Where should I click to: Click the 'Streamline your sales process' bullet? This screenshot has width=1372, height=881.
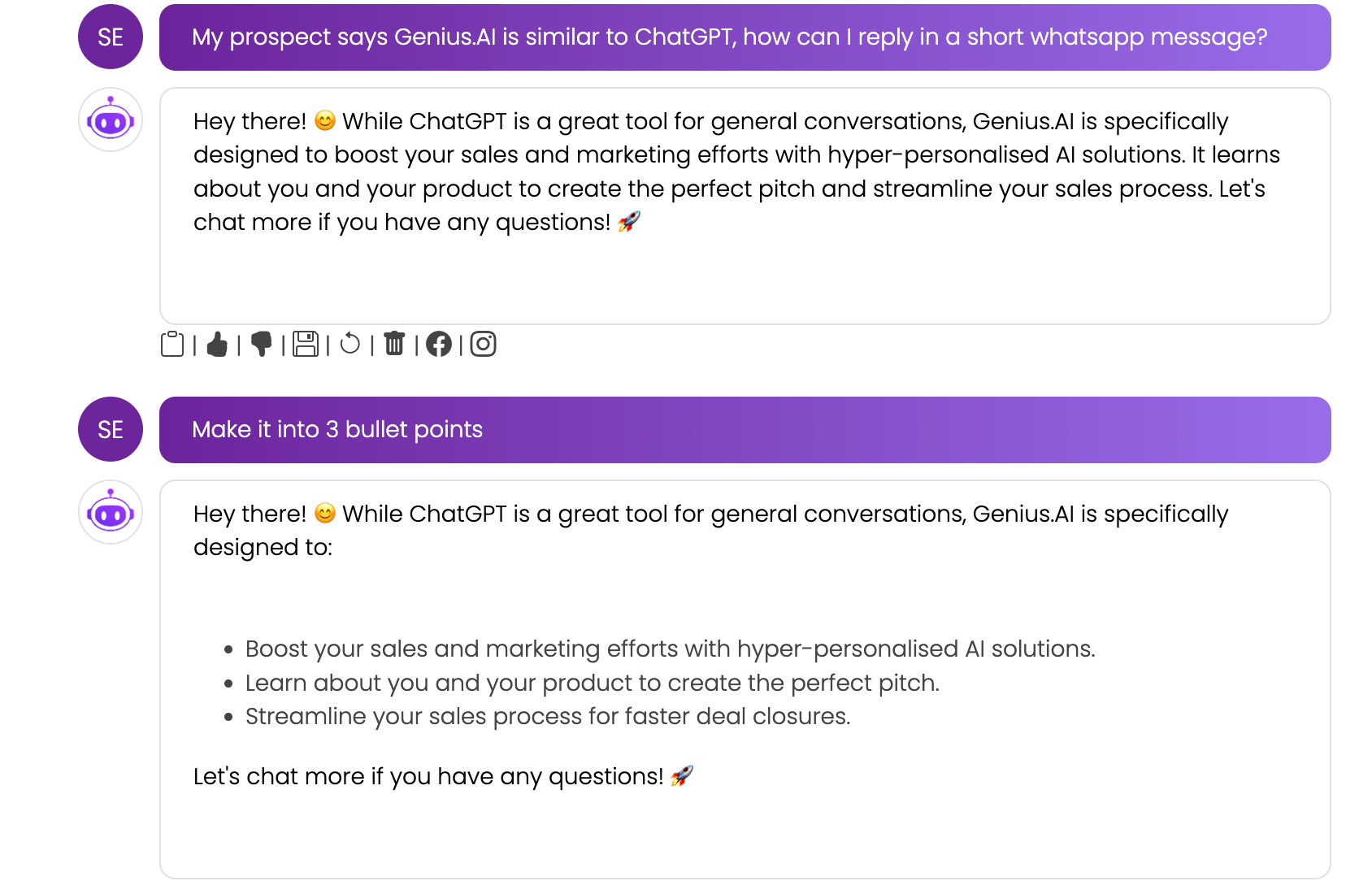[548, 716]
